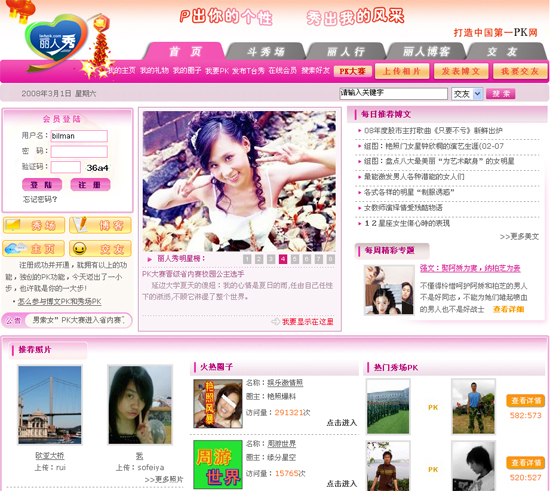This screenshot has height=491, width=550.
Task: Click the >>更多美文 link
Action: point(519,237)
